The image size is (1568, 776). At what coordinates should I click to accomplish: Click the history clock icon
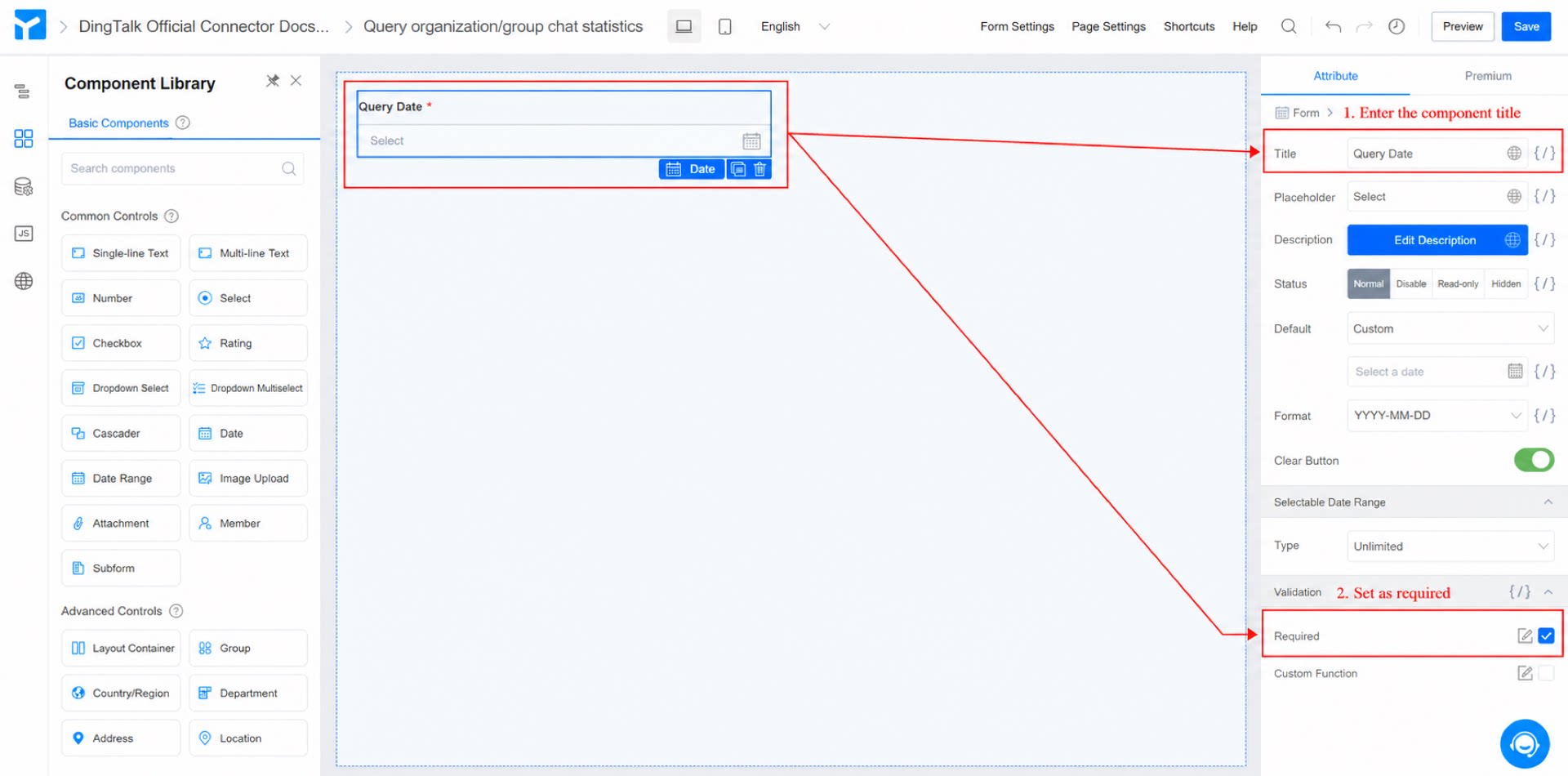click(x=1396, y=27)
